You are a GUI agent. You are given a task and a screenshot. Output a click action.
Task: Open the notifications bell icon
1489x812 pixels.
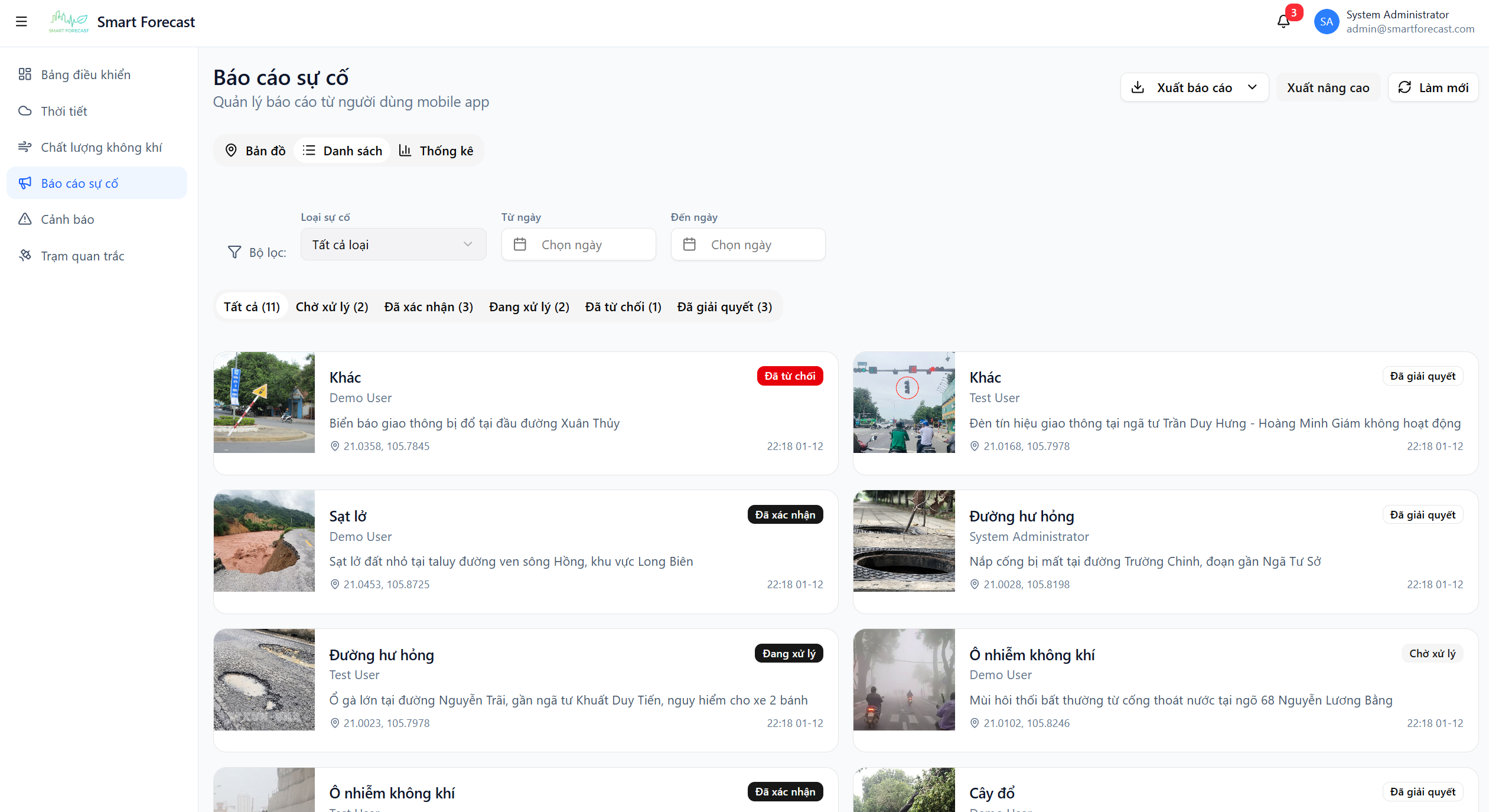coord(1283,22)
